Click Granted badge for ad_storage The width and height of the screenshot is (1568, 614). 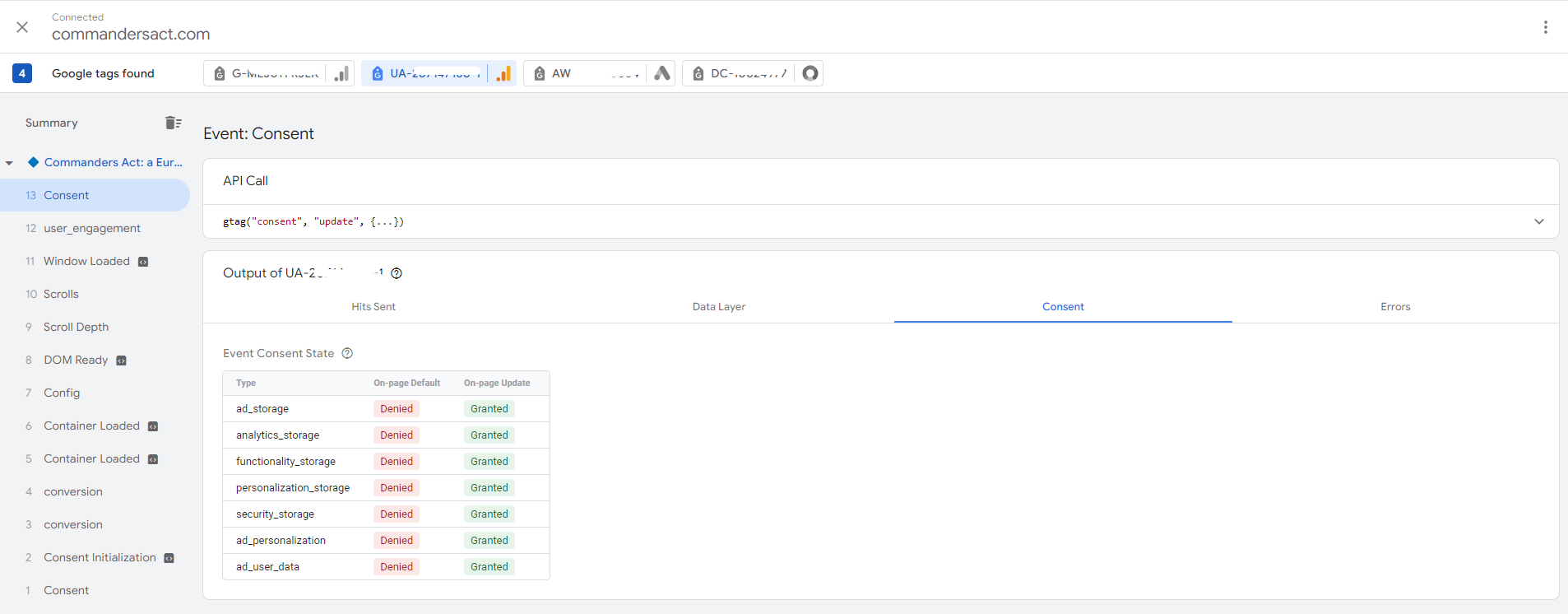(x=489, y=409)
